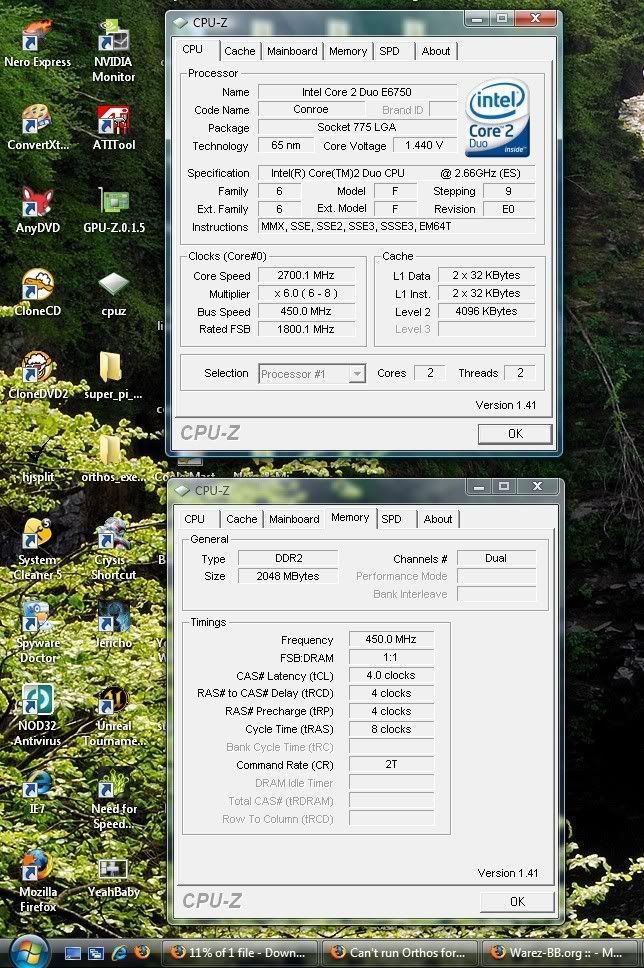Launch Mozilla Firefox desktop icon
Viewport: 644px width, 968px height.
38,880
